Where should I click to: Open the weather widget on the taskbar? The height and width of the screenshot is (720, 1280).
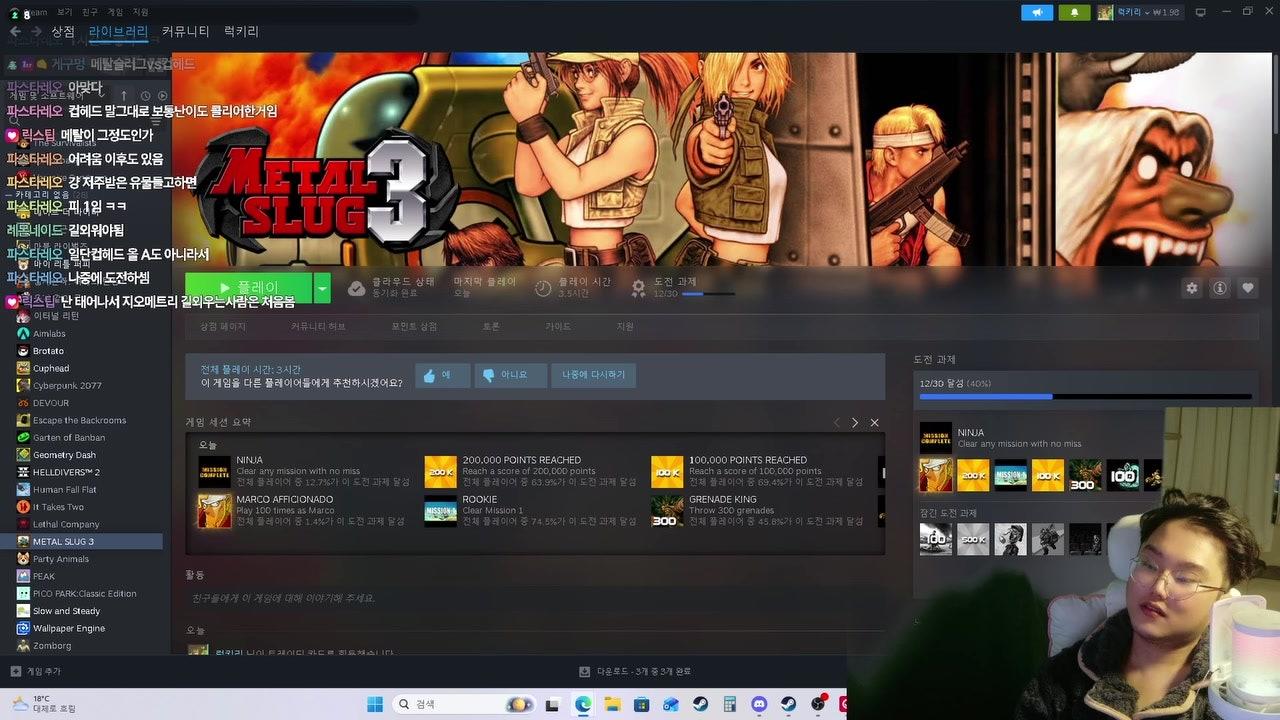[45, 703]
